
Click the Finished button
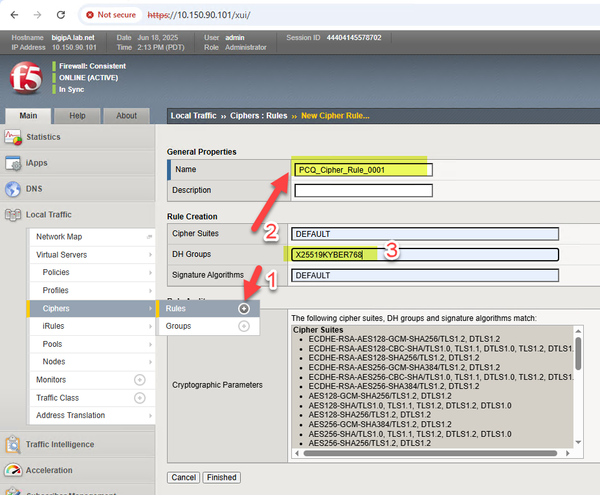tap(221, 477)
